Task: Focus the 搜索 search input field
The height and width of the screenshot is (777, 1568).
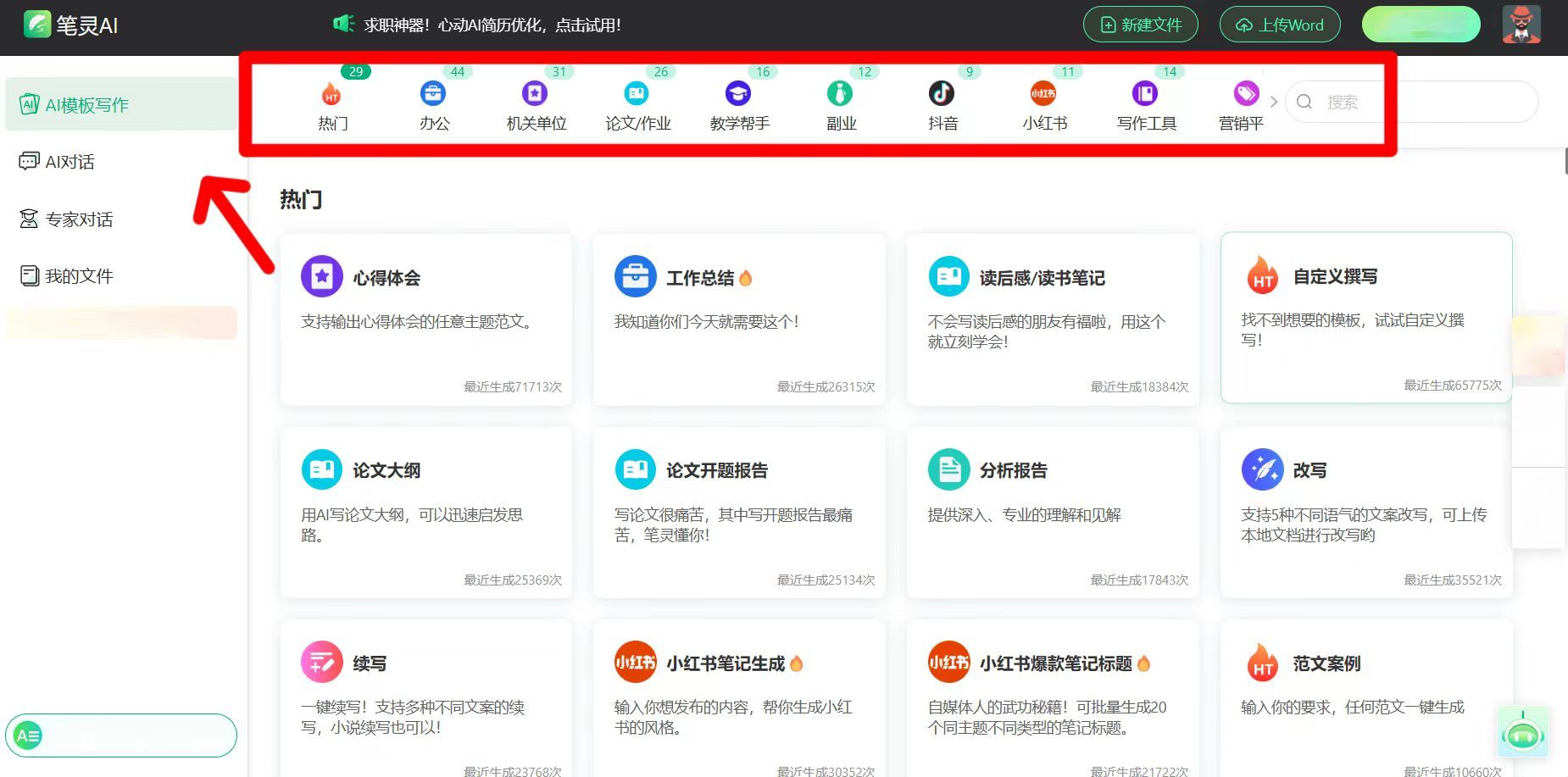Action: coord(1411,102)
